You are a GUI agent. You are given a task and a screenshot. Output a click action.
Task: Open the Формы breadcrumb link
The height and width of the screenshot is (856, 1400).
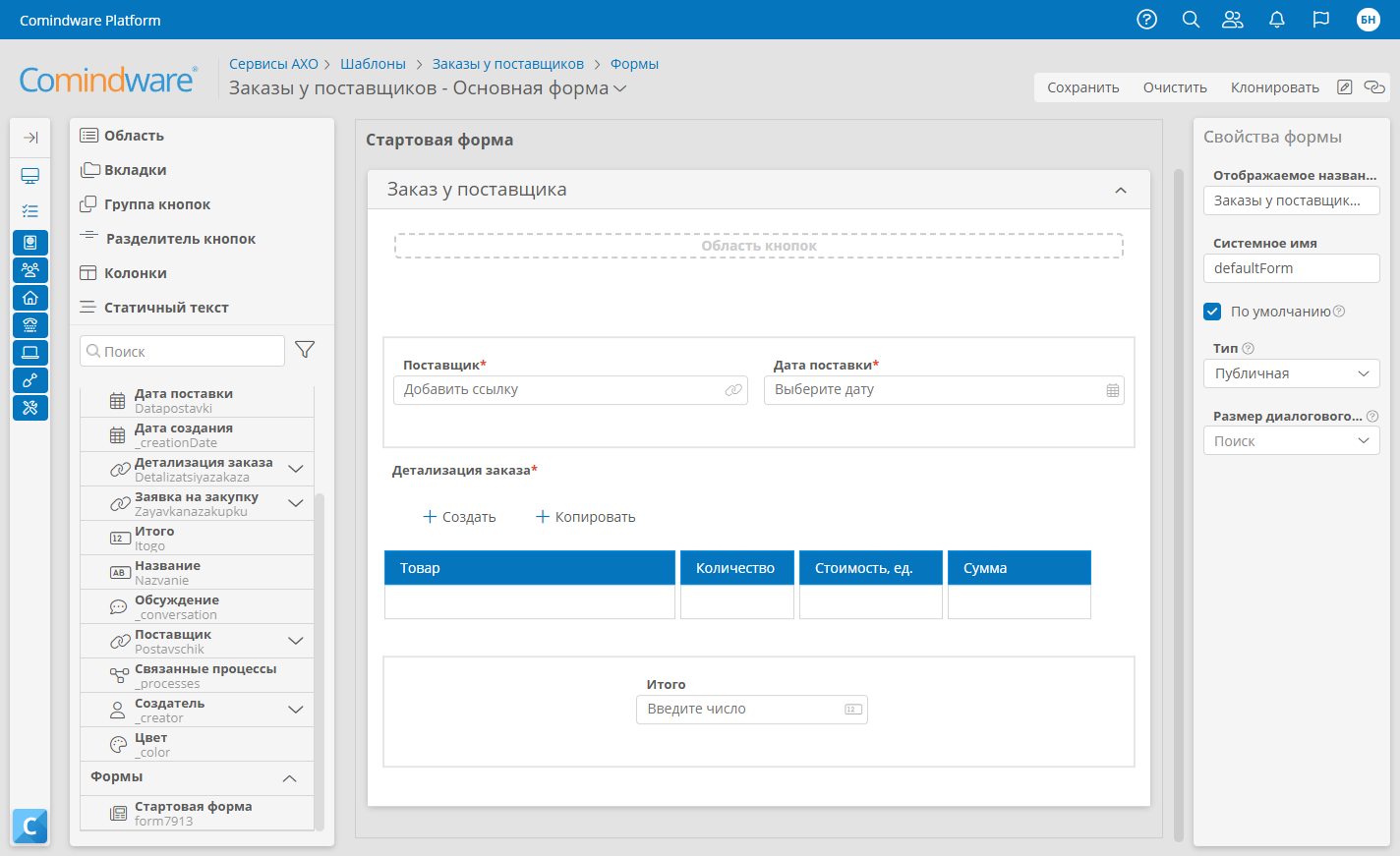634,64
